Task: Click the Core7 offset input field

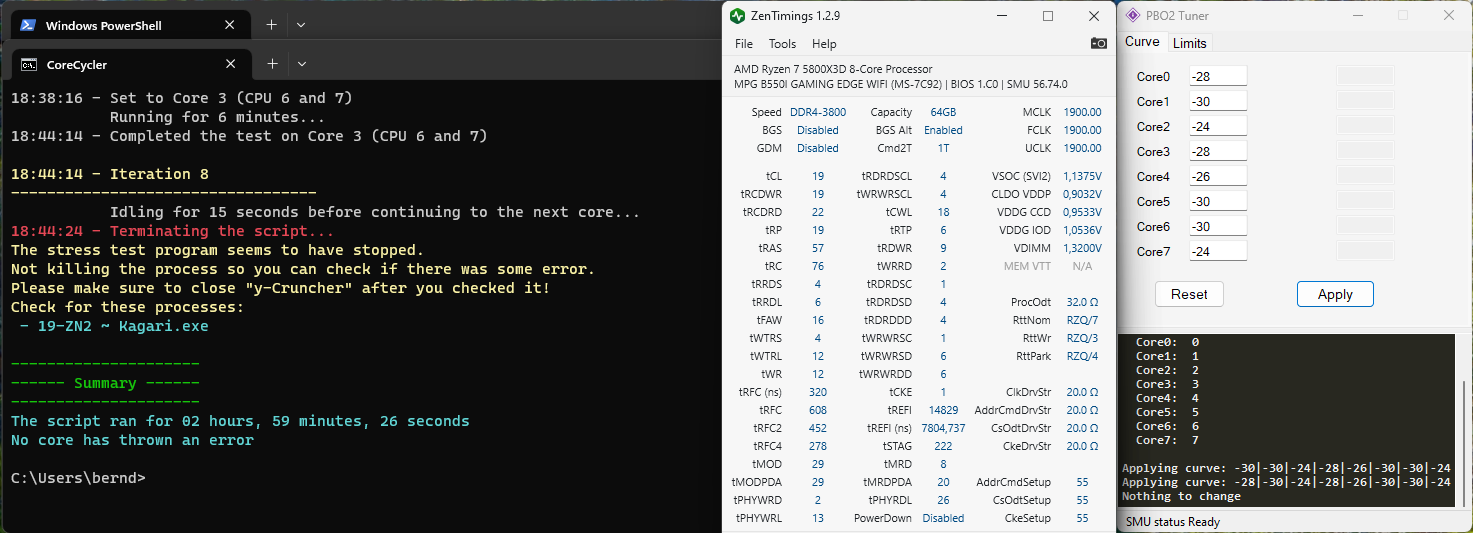Action: click(x=1218, y=251)
